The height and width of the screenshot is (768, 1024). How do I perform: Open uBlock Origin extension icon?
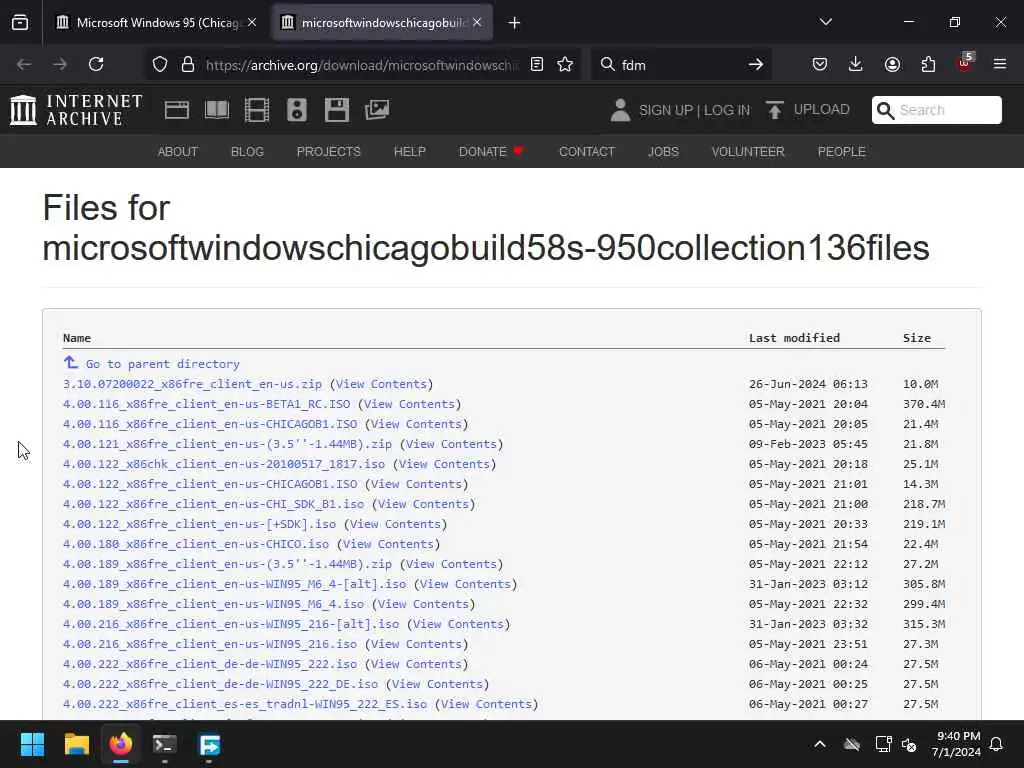click(x=965, y=63)
